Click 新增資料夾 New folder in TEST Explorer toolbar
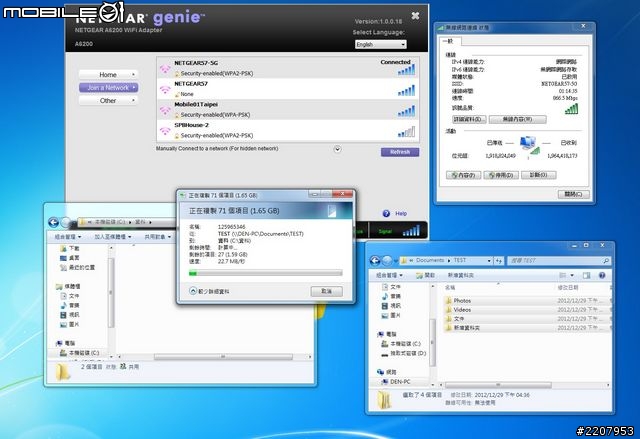Screen dimensions: 640x439 click(461, 275)
